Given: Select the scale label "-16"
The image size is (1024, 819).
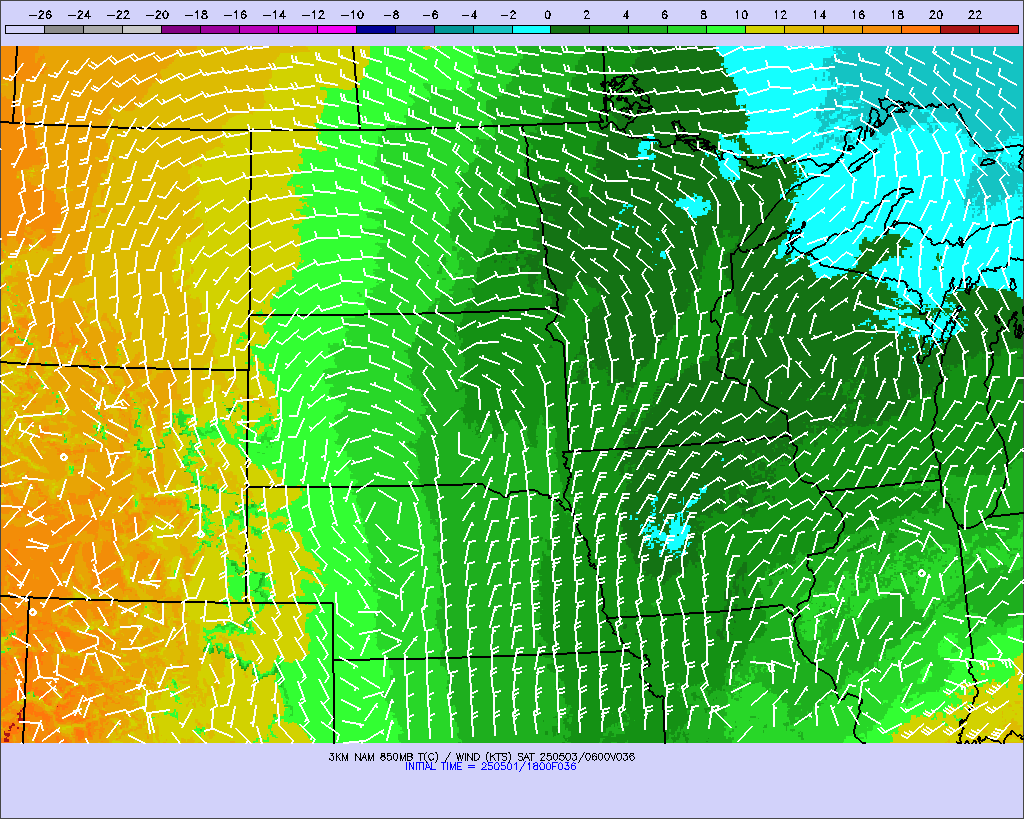Looking at the screenshot, I should point(235,15).
